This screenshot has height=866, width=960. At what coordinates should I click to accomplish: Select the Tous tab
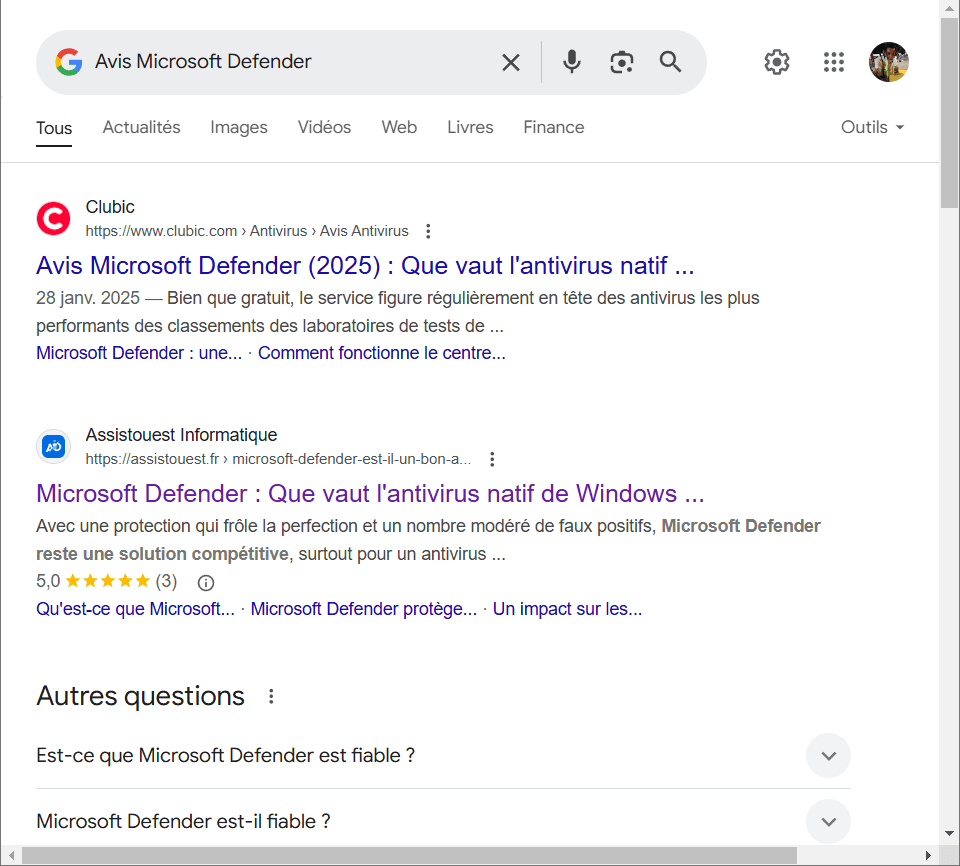(54, 128)
